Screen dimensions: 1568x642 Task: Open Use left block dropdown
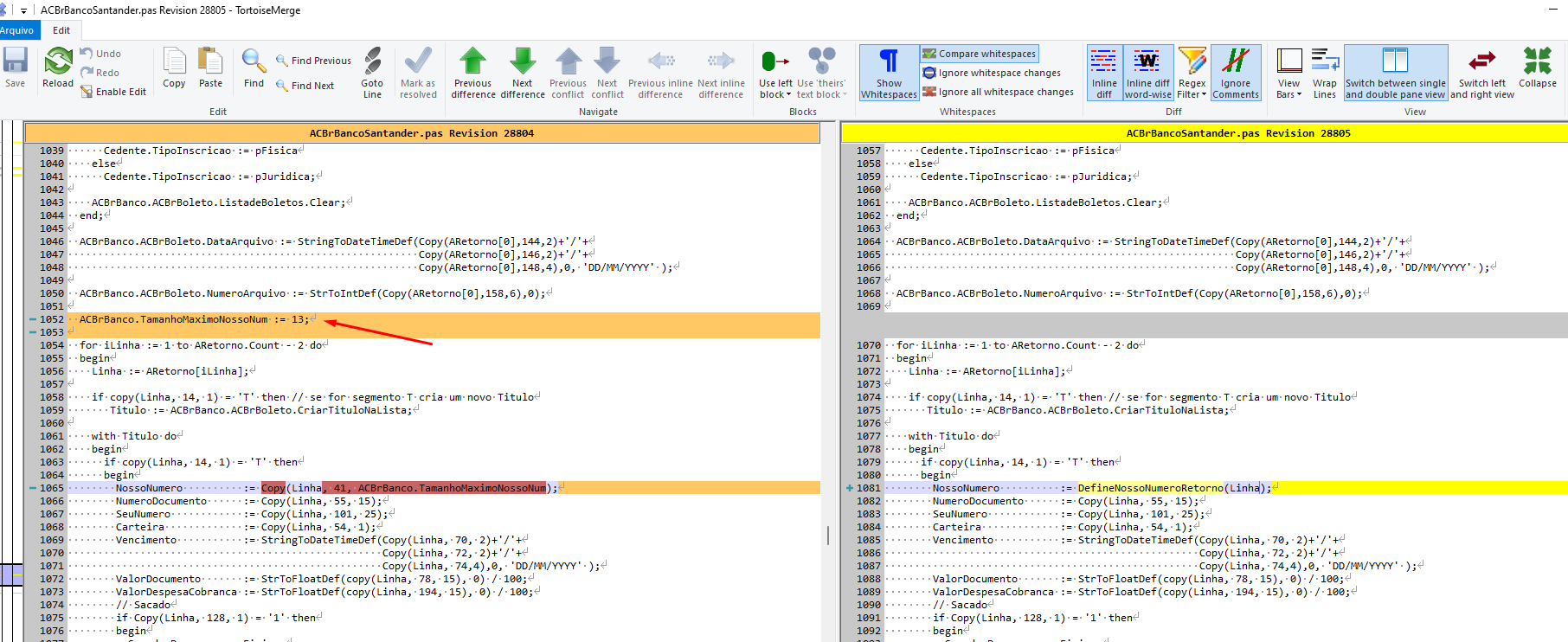(775, 73)
